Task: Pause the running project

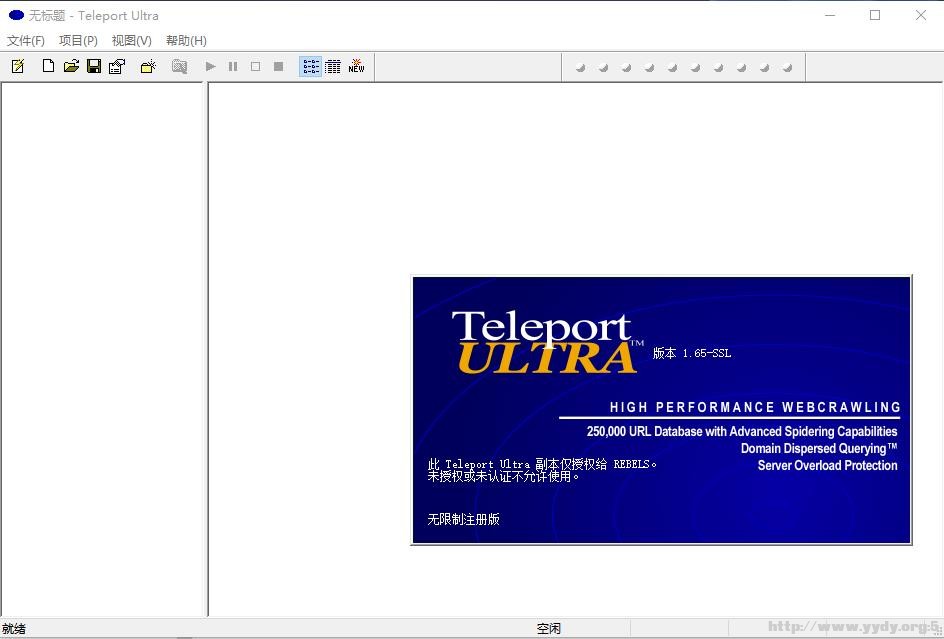Action: point(233,66)
